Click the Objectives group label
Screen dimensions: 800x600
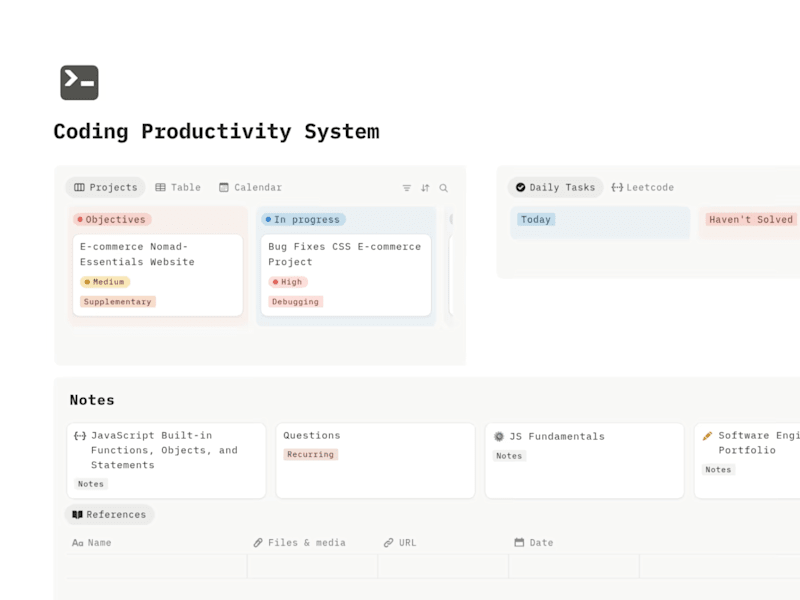[x=112, y=219]
